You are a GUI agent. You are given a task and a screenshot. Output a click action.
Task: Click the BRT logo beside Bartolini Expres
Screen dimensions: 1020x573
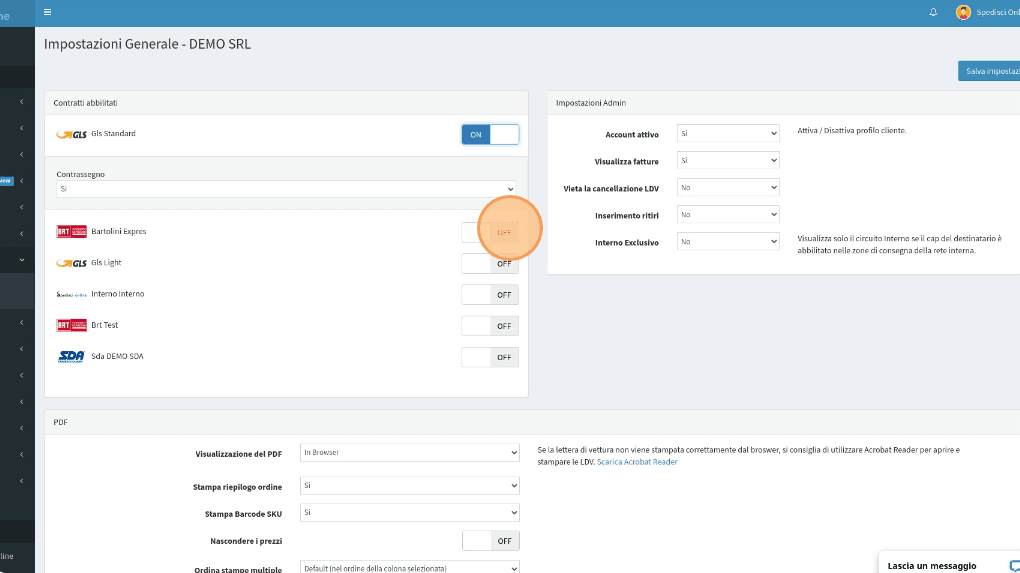click(x=72, y=232)
